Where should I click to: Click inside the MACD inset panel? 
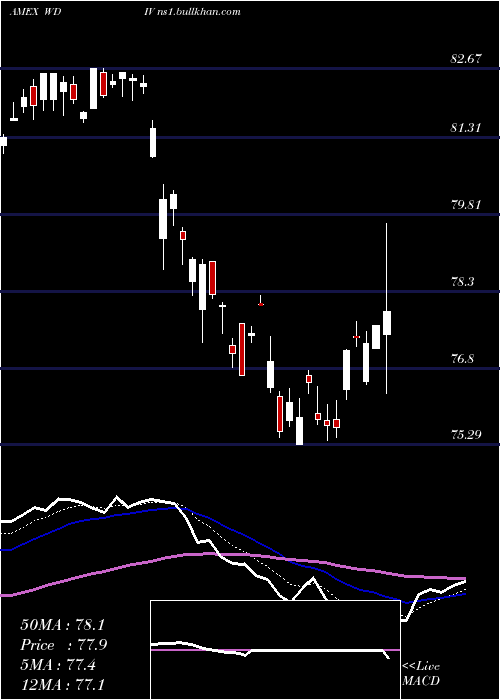[x=275, y=650]
